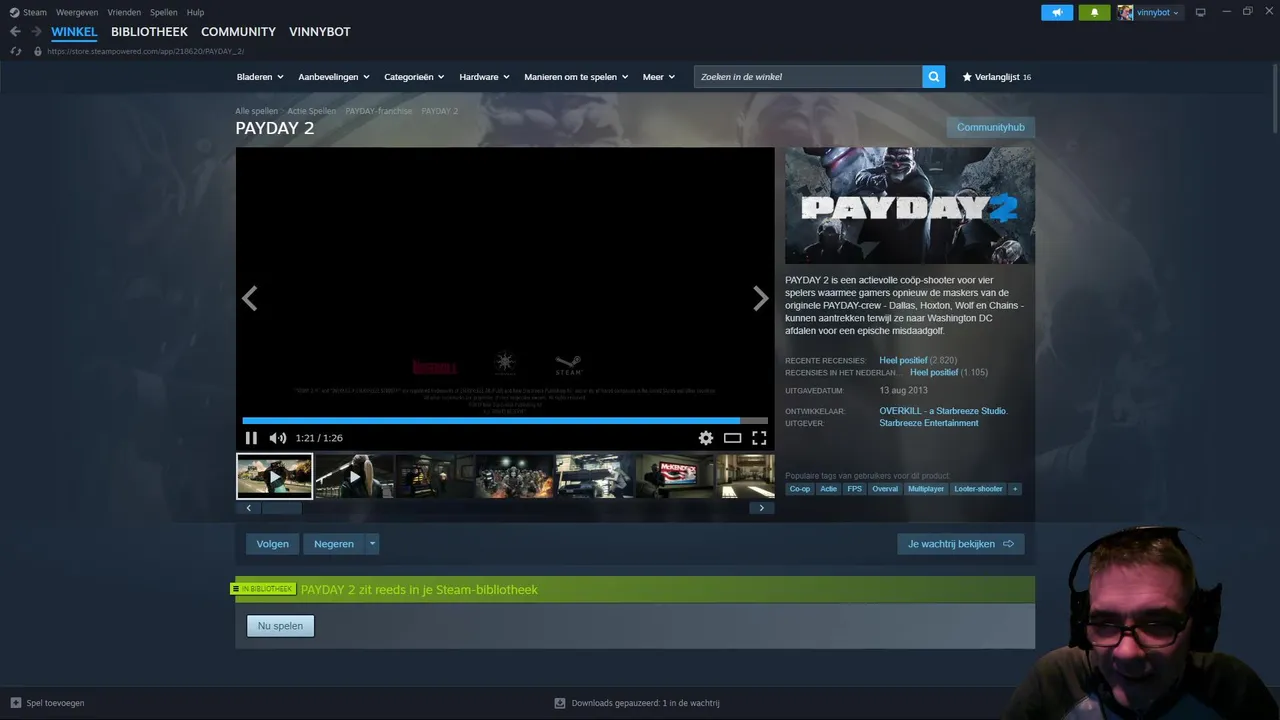Navigate back with the back arrow
1280x720 pixels.
click(x=15, y=32)
